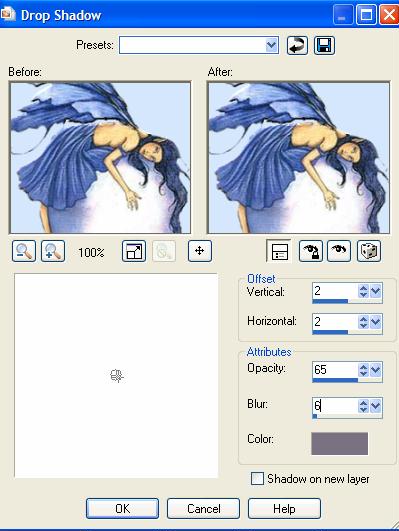Click the Horizontal offset slider bar
This screenshot has width=399, height=531.
point(348,332)
